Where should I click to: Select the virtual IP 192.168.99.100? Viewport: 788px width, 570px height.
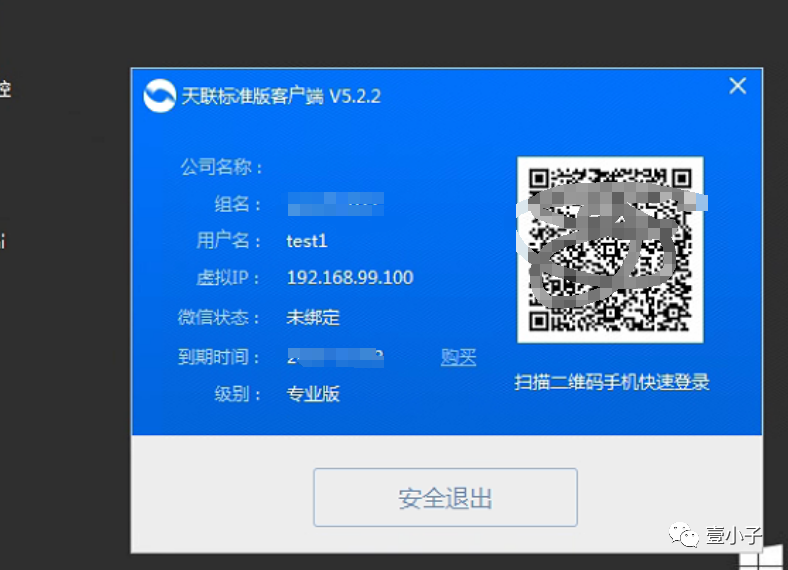(x=350, y=277)
